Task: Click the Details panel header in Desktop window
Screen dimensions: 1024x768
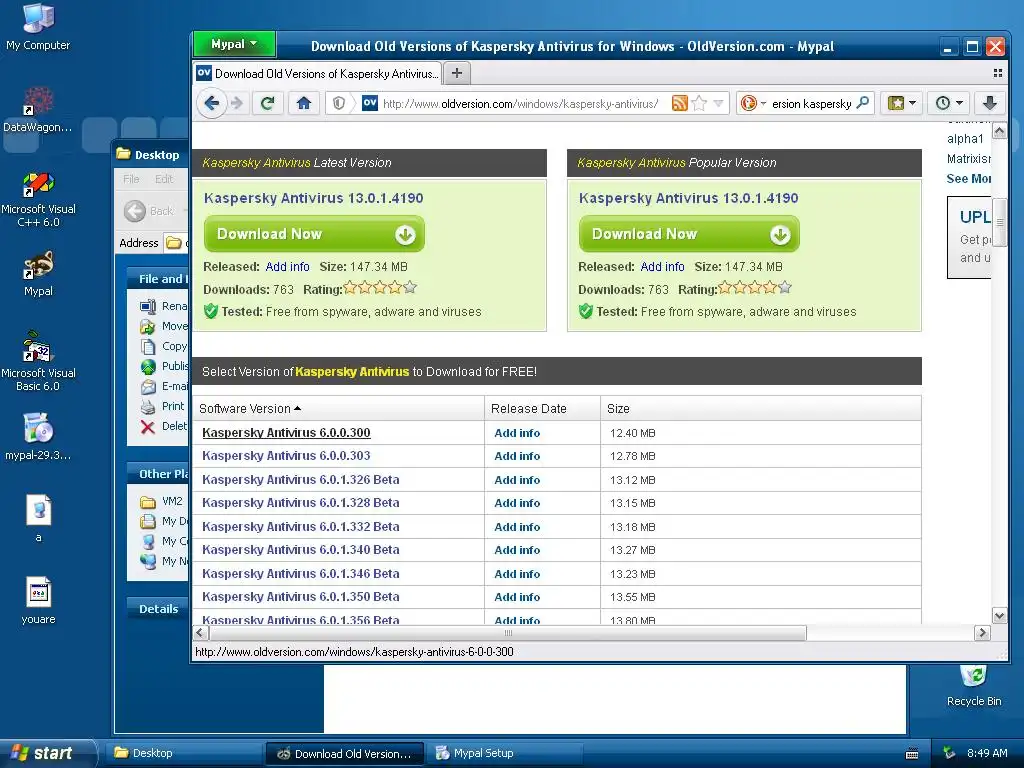Action: [x=158, y=609]
